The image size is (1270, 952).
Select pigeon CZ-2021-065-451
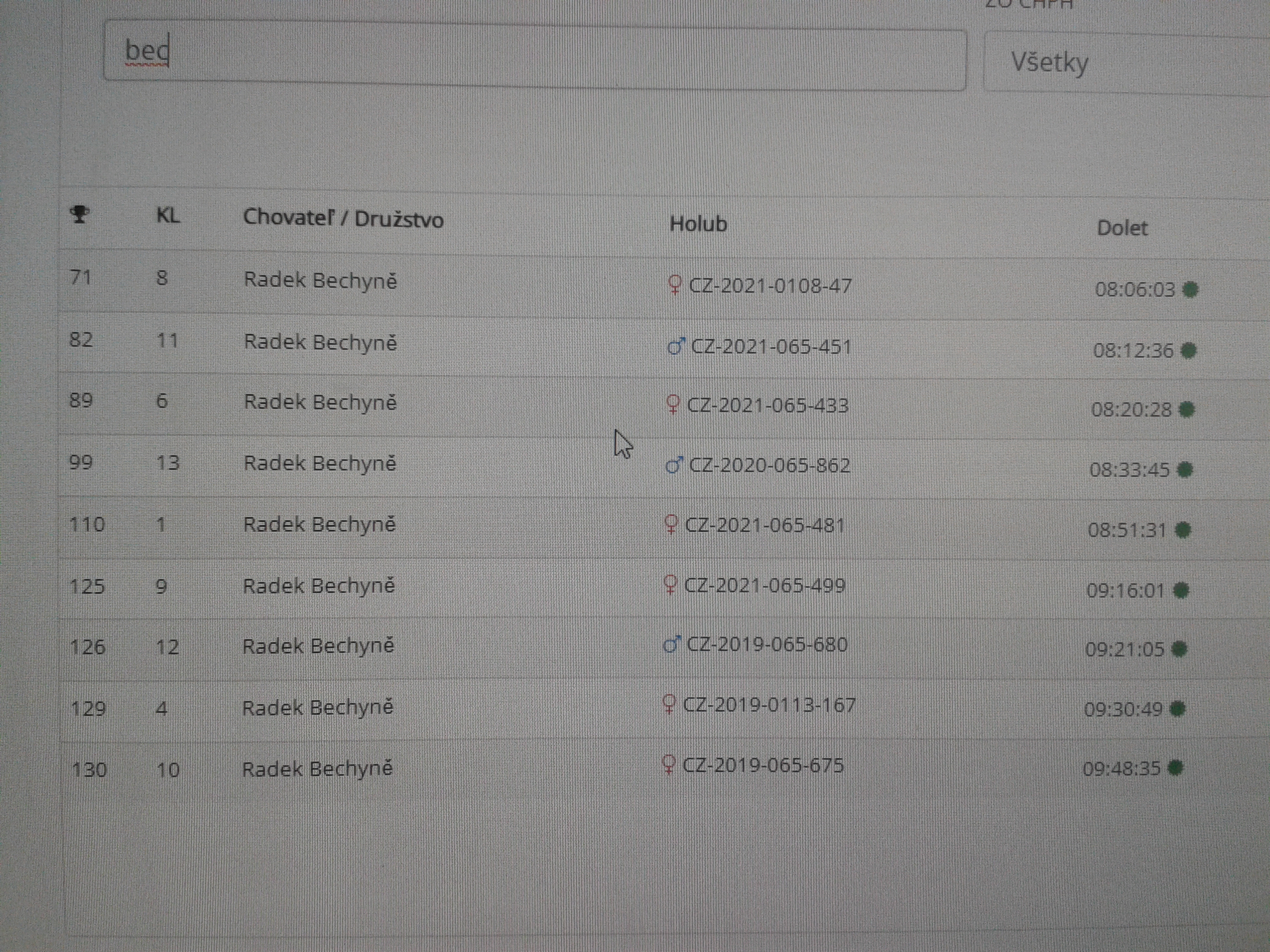[770, 347]
